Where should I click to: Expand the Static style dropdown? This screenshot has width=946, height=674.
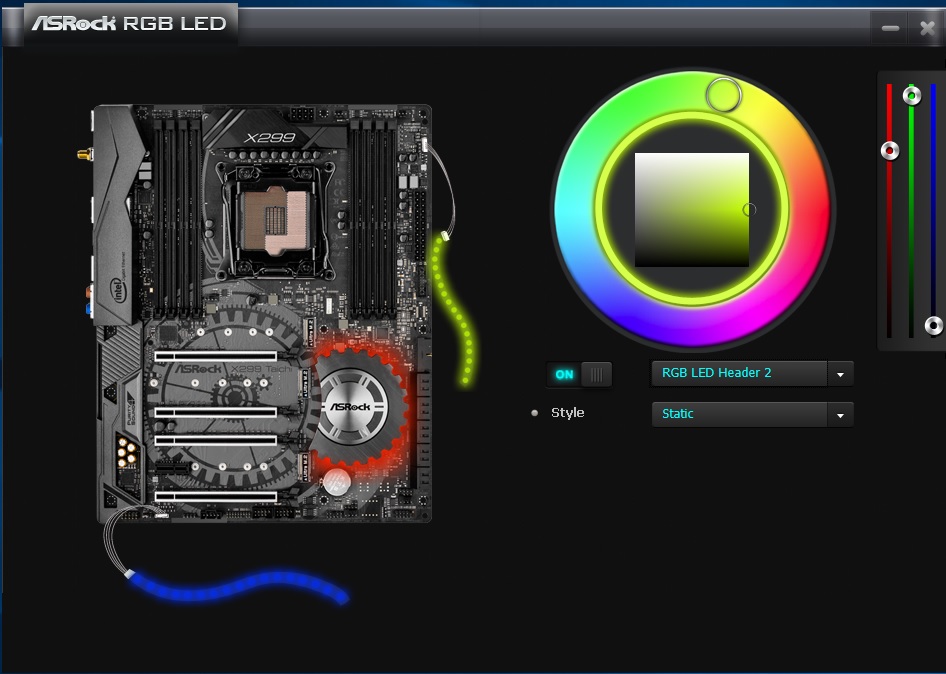click(752, 415)
